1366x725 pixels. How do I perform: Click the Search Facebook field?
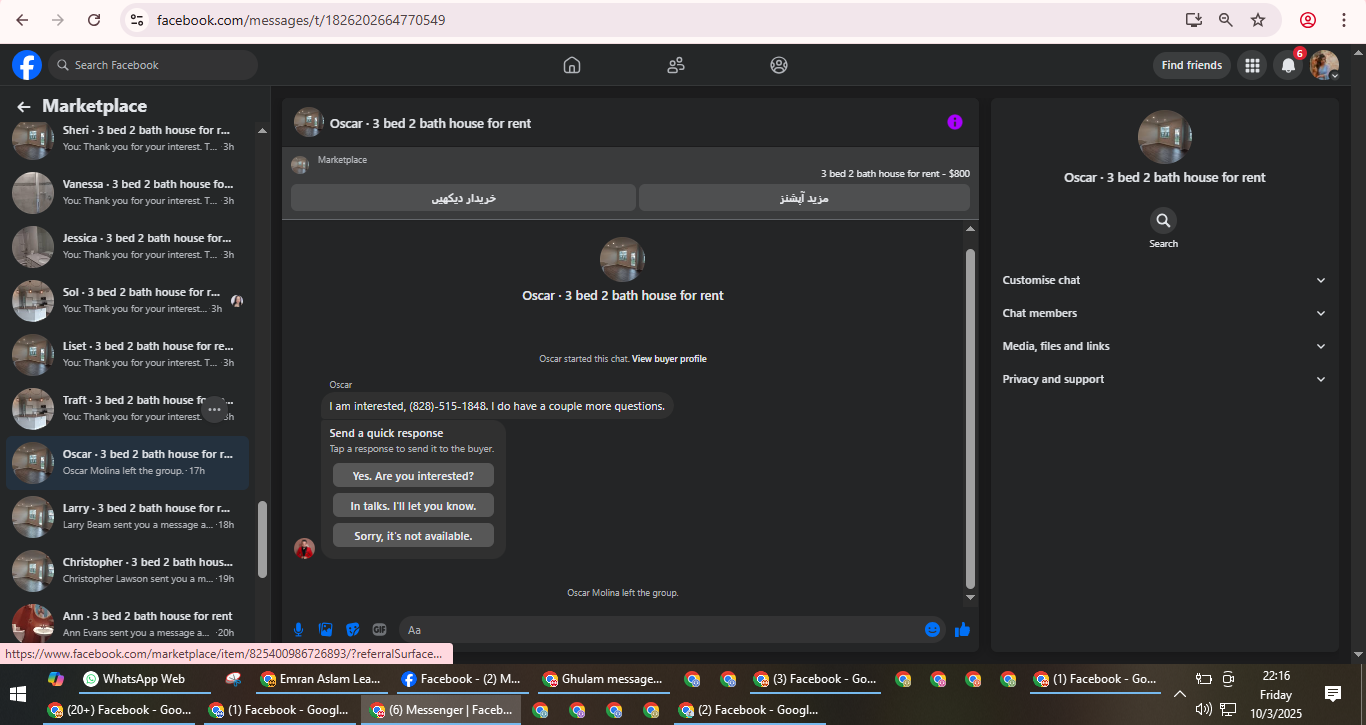pyautogui.click(x=153, y=65)
